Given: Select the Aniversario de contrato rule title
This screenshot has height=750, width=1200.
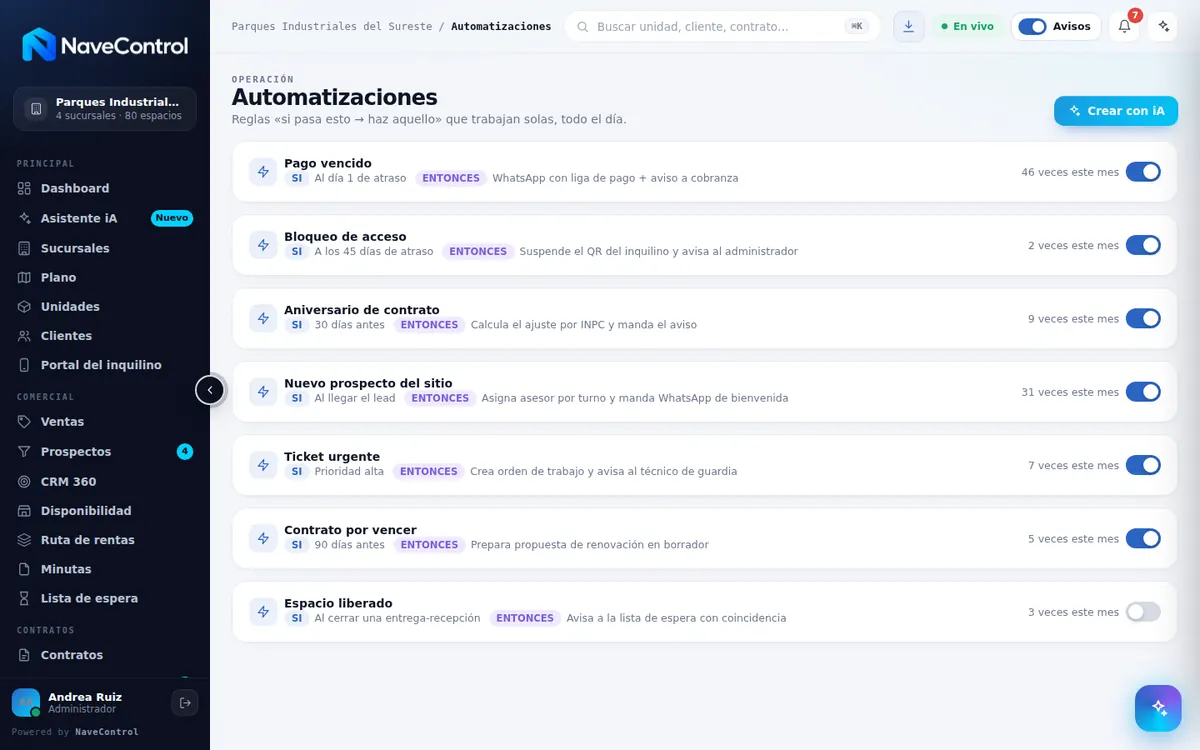Looking at the screenshot, I should pos(362,310).
